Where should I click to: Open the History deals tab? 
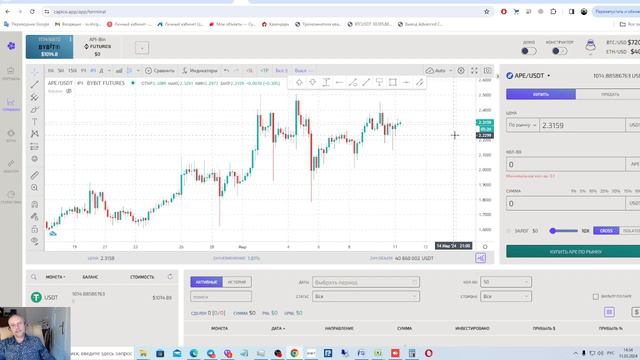(x=237, y=282)
